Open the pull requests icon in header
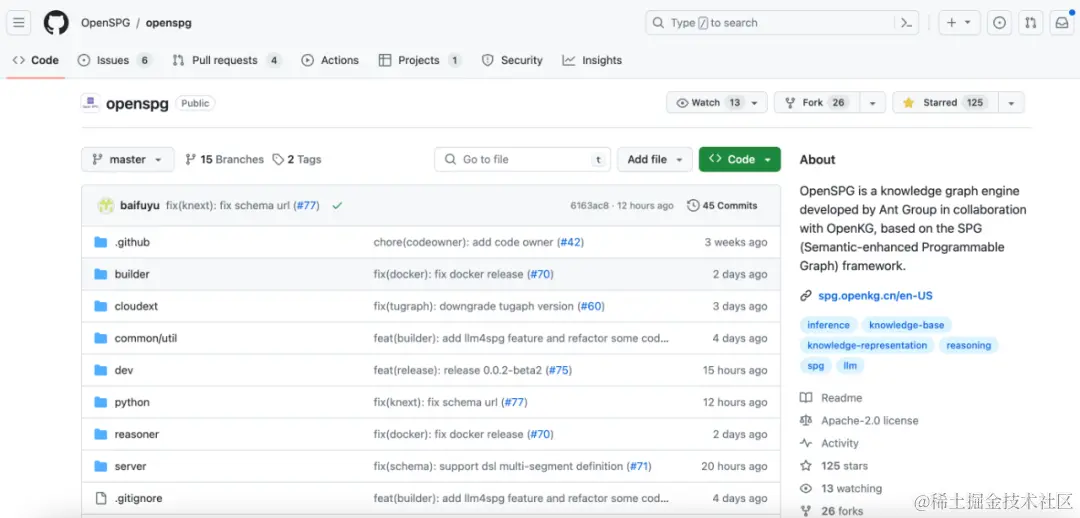The width and height of the screenshot is (1080, 518). point(1031,22)
